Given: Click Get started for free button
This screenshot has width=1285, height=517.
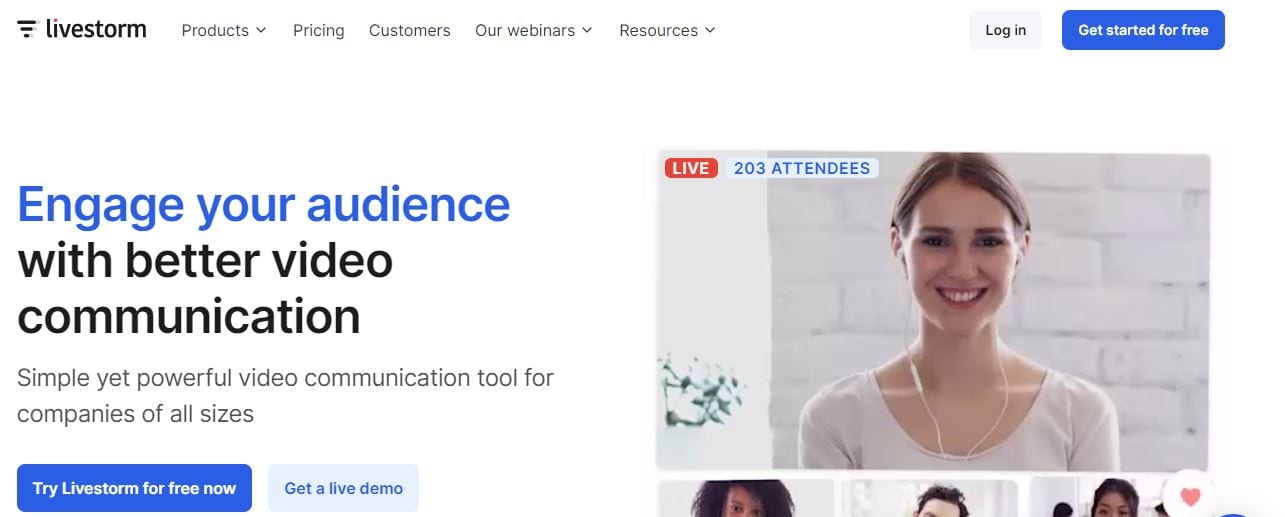Looking at the screenshot, I should click(x=1143, y=30).
